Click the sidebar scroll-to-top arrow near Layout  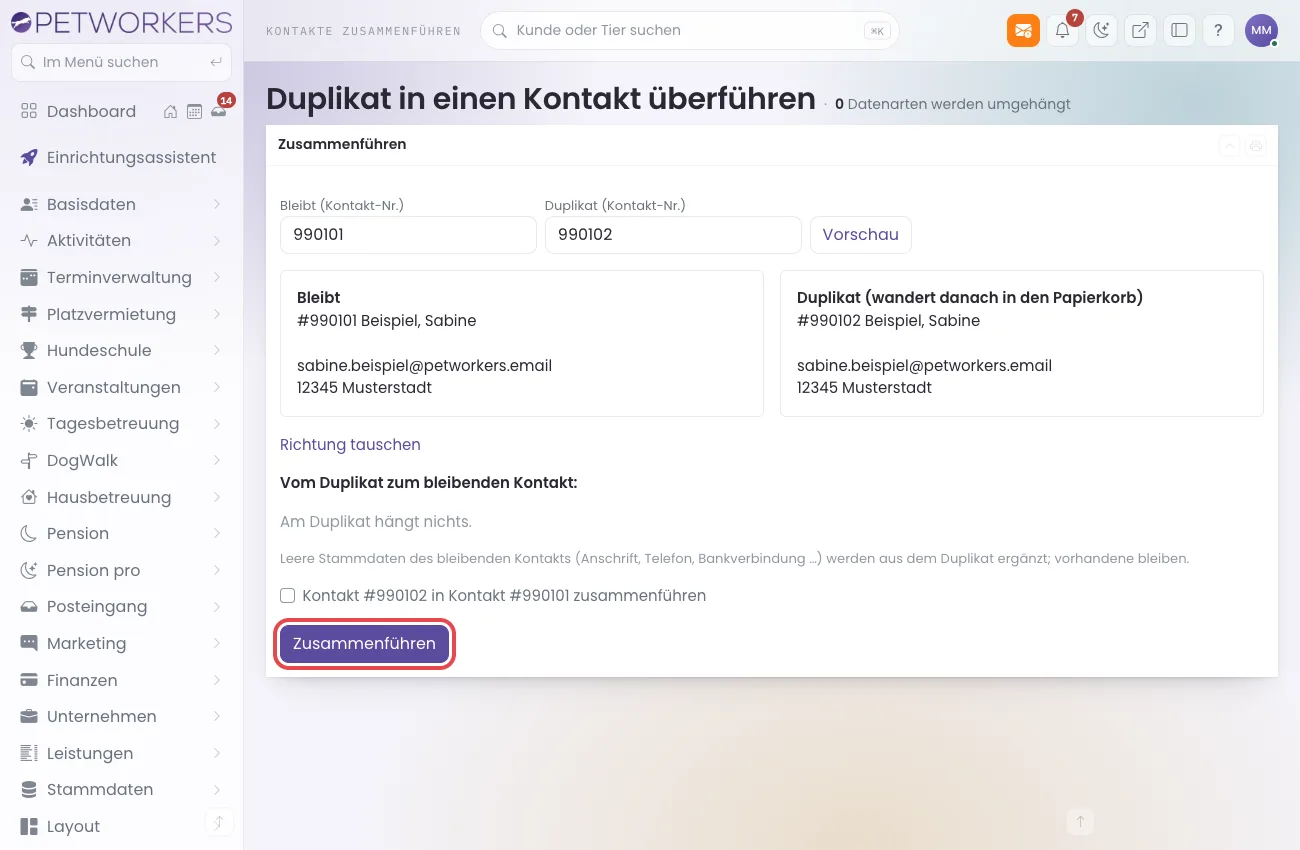tap(219, 822)
